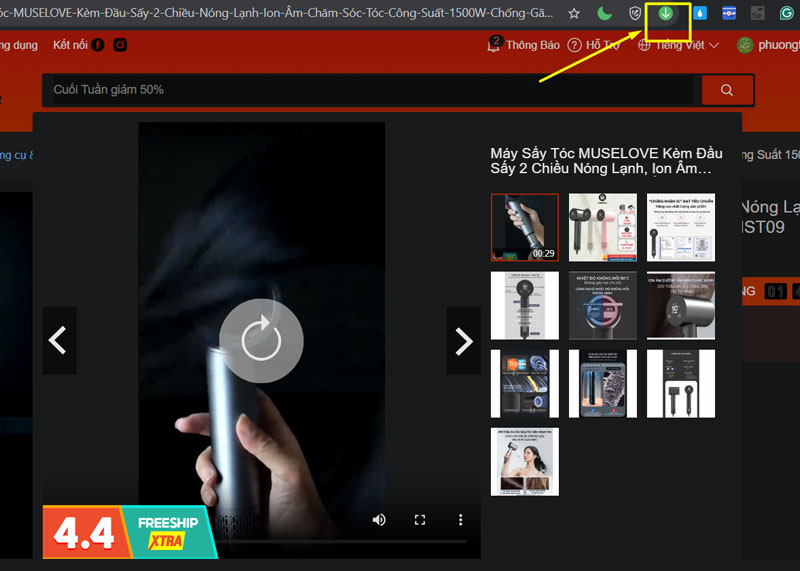Select the 00:29 video thumbnail
Screen dimensions: 800x571
[524, 227]
